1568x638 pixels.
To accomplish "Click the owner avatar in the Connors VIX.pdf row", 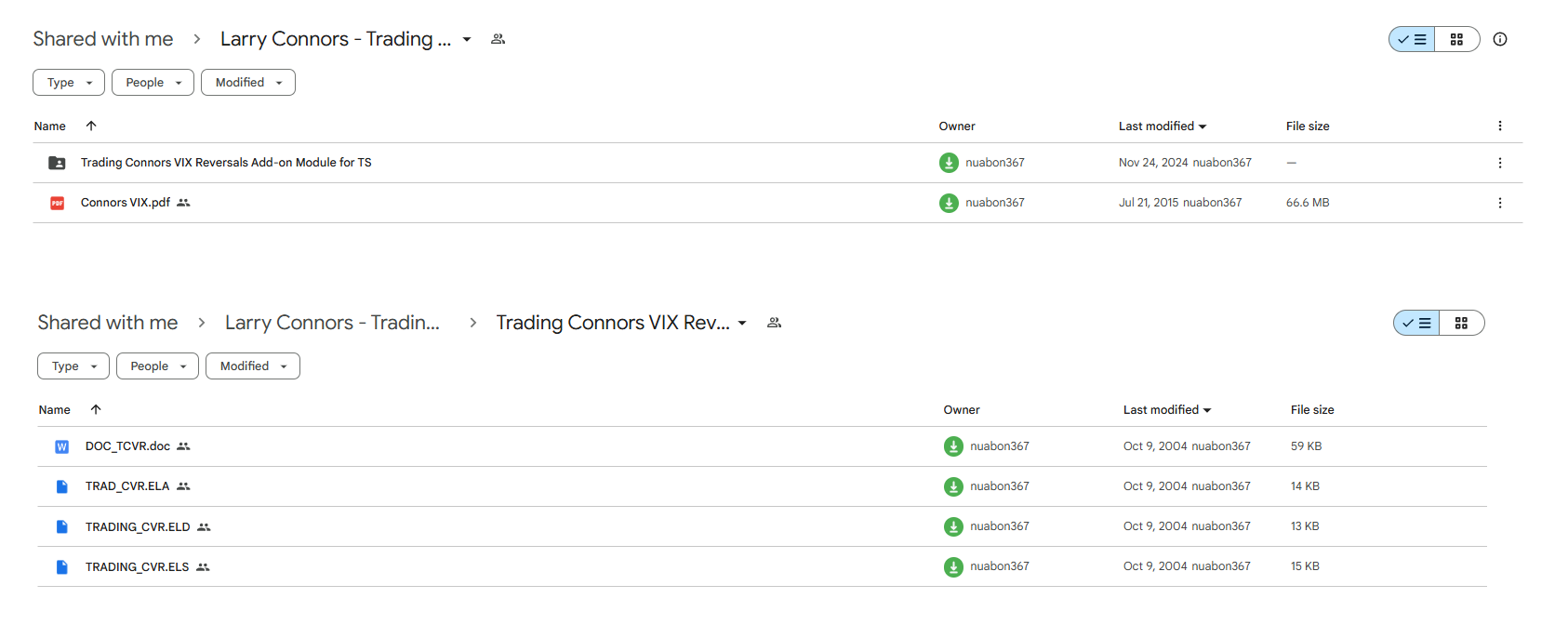I will tap(949, 203).
